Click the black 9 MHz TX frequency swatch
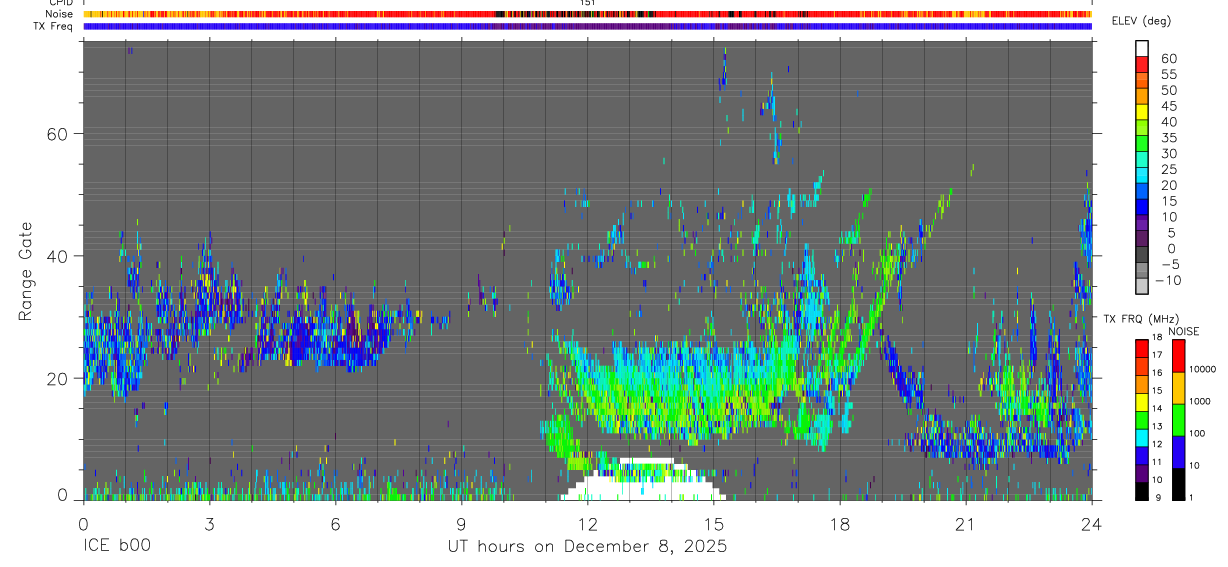Image resolution: width=1228 pixels, height=567 pixels. (1142, 491)
